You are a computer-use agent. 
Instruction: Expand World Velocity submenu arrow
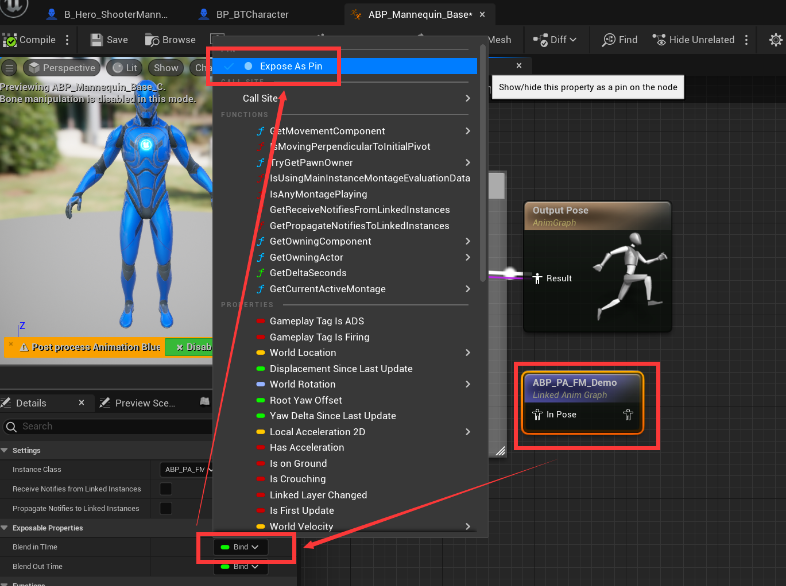(x=468, y=526)
